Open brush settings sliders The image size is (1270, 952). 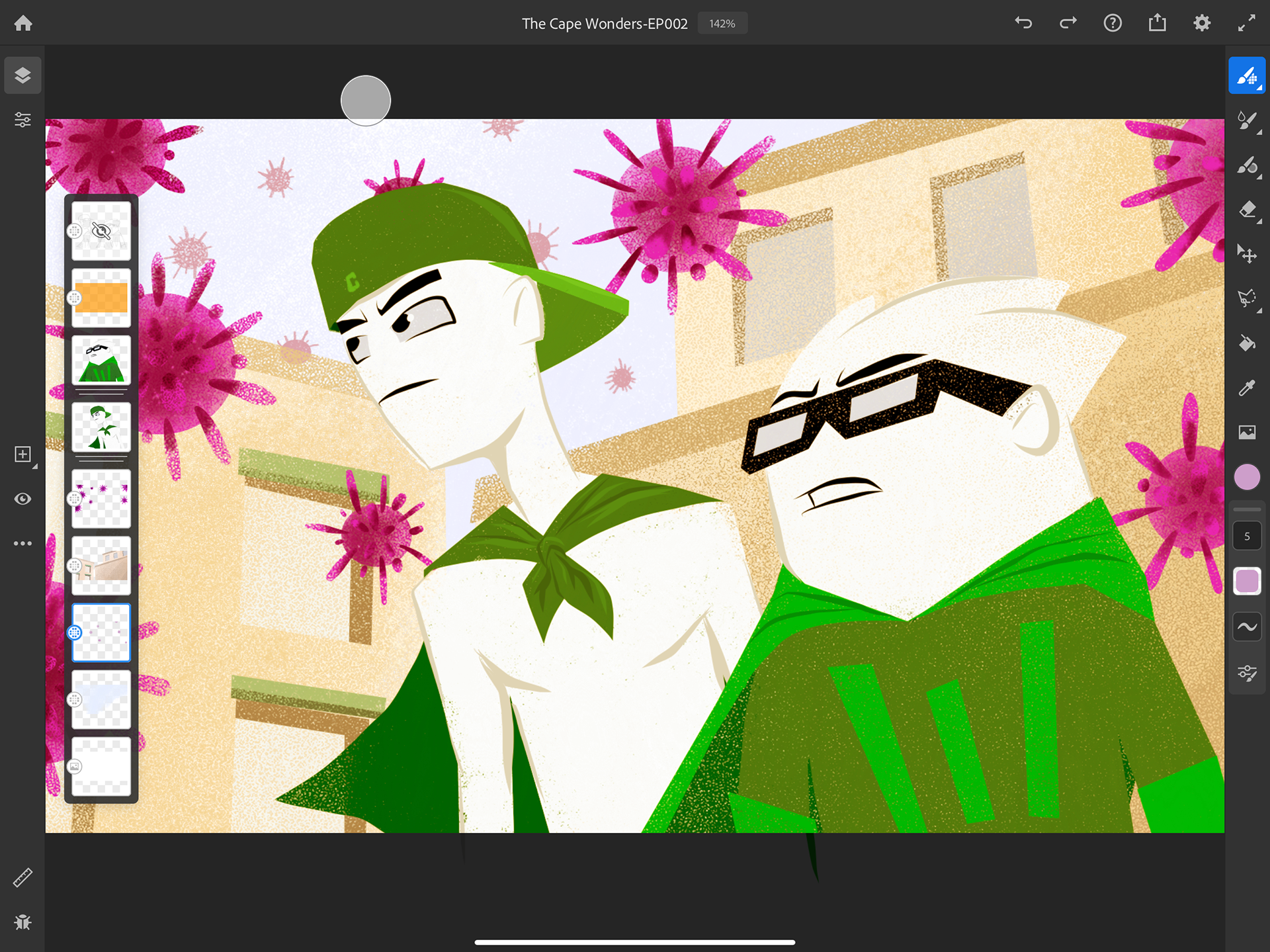click(x=1246, y=673)
